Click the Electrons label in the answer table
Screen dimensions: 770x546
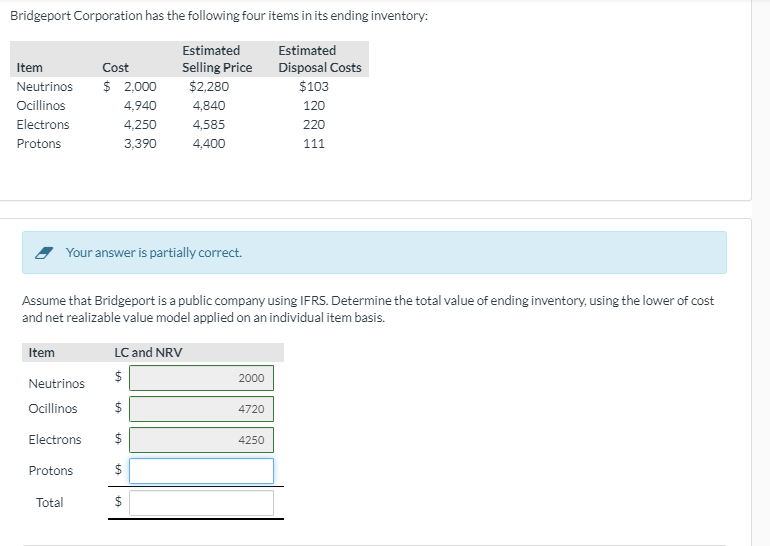coord(55,439)
